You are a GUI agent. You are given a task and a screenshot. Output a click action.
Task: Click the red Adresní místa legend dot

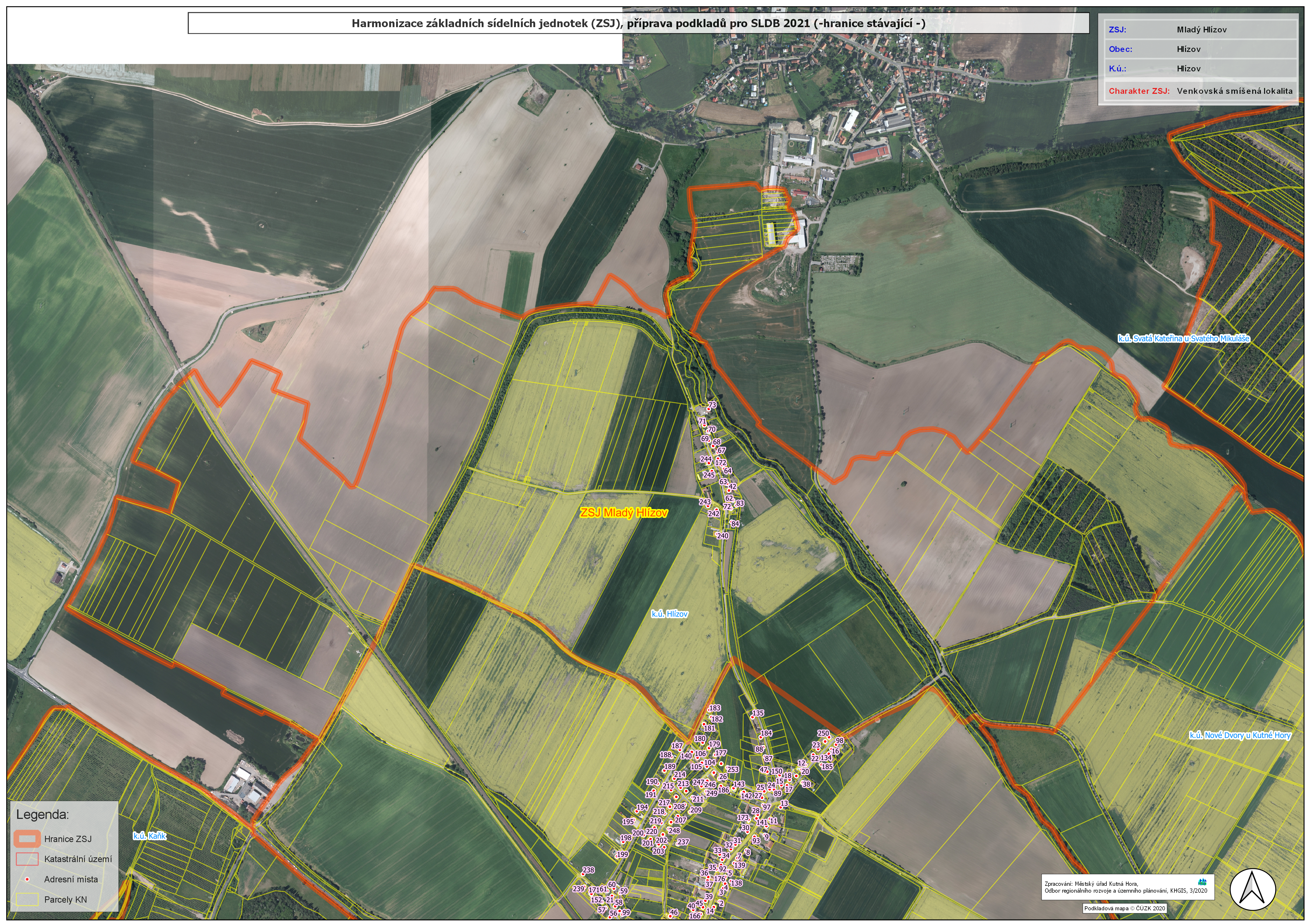27,879
